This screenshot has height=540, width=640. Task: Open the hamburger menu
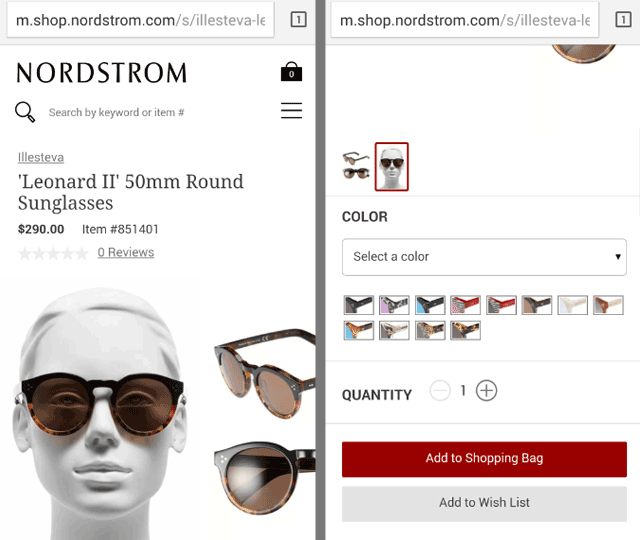coord(291,111)
